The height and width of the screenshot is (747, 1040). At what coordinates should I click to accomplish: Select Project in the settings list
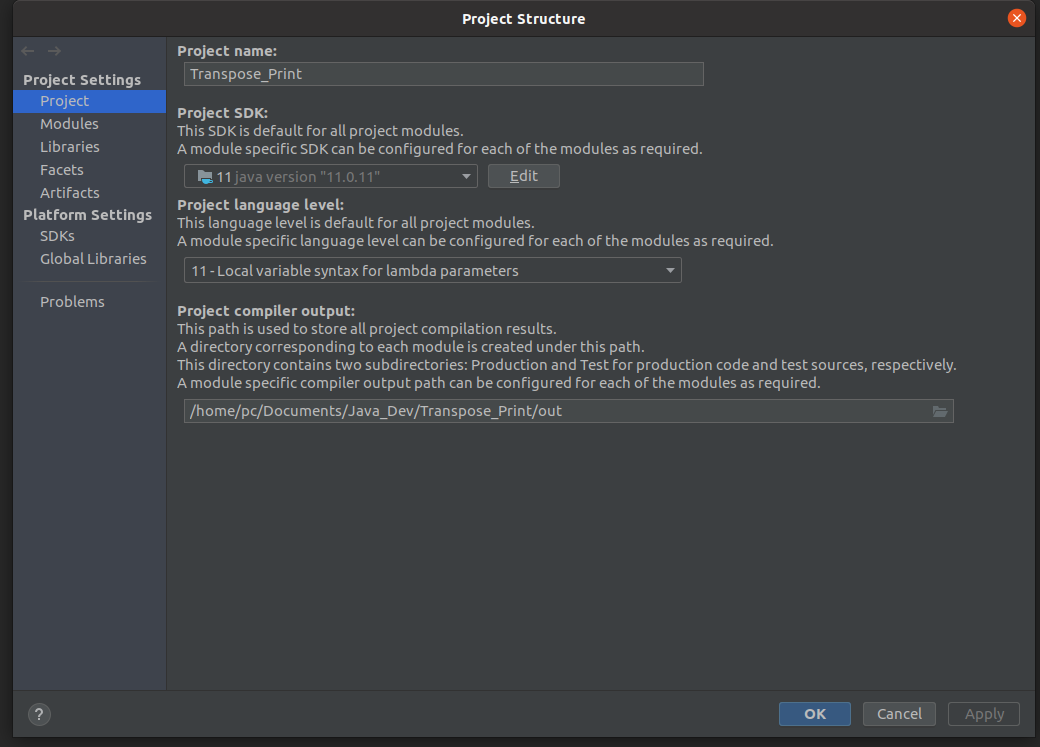[x=64, y=101]
